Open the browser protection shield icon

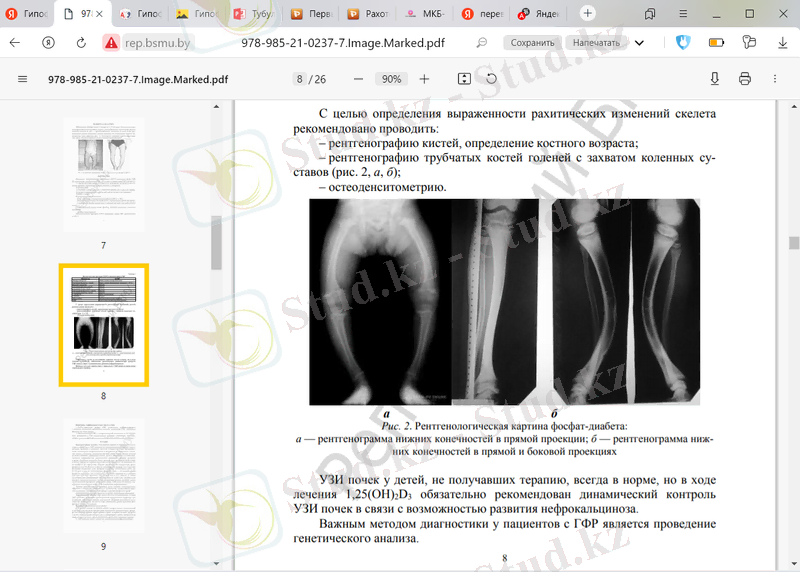[683, 43]
